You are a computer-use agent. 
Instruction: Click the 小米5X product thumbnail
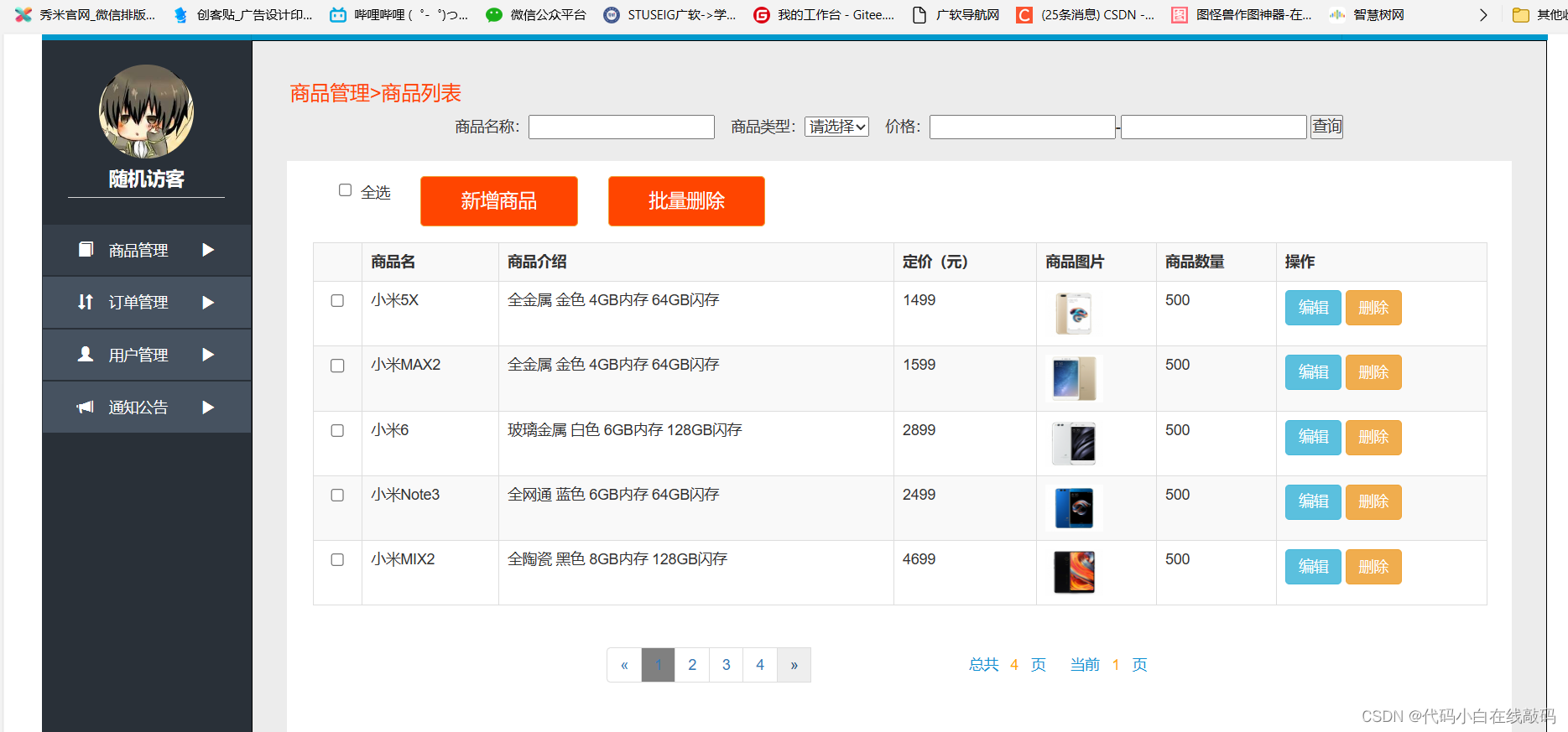click(x=1074, y=314)
